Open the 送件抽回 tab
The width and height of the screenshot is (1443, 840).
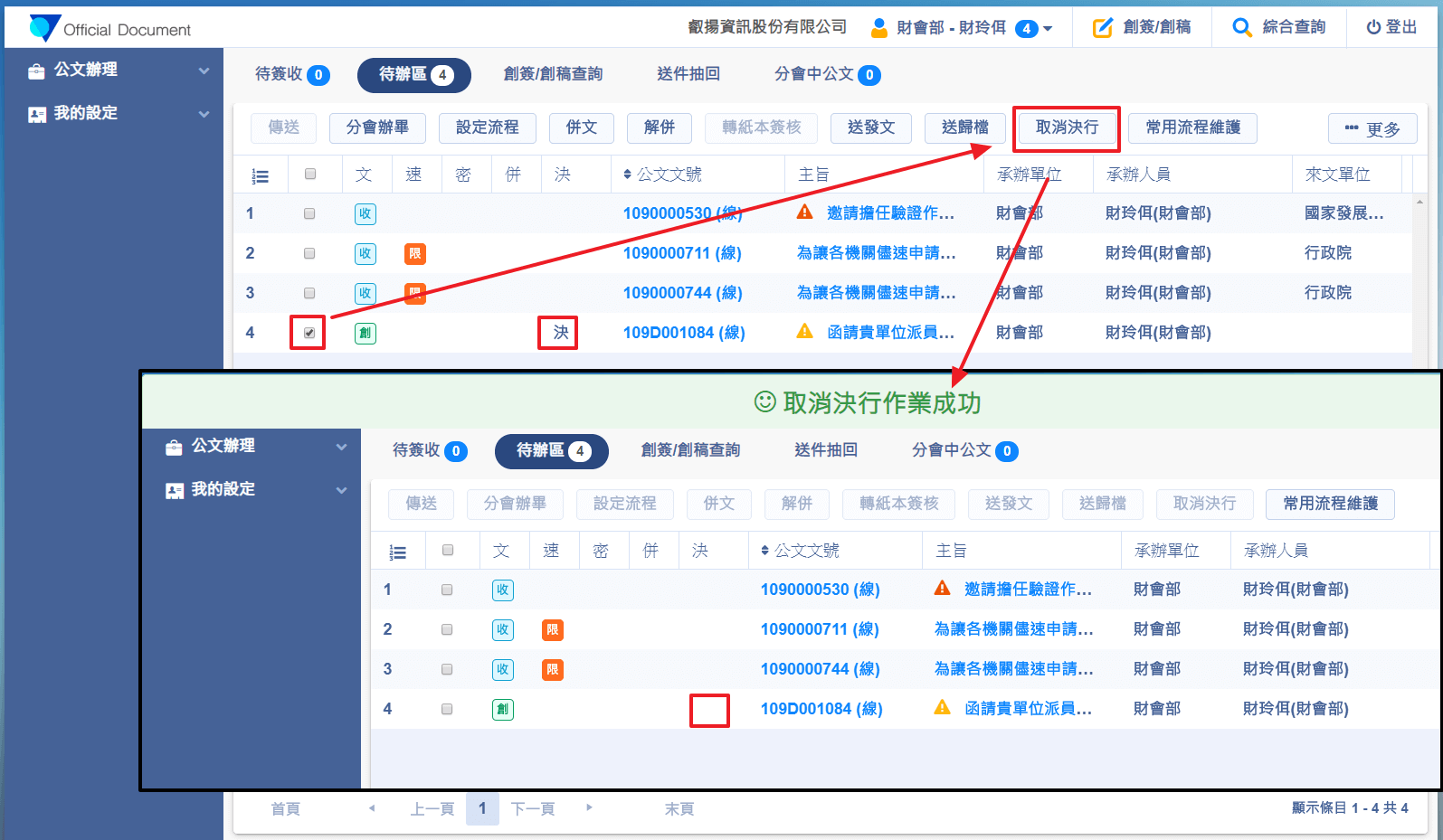pyautogui.click(x=688, y=74)
